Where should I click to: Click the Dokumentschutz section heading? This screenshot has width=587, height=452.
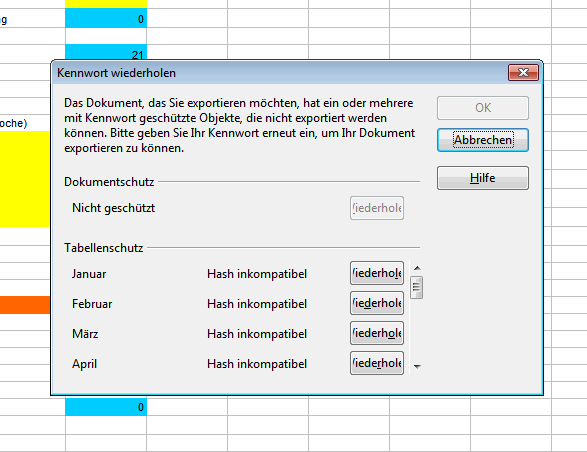pos(109,182)
